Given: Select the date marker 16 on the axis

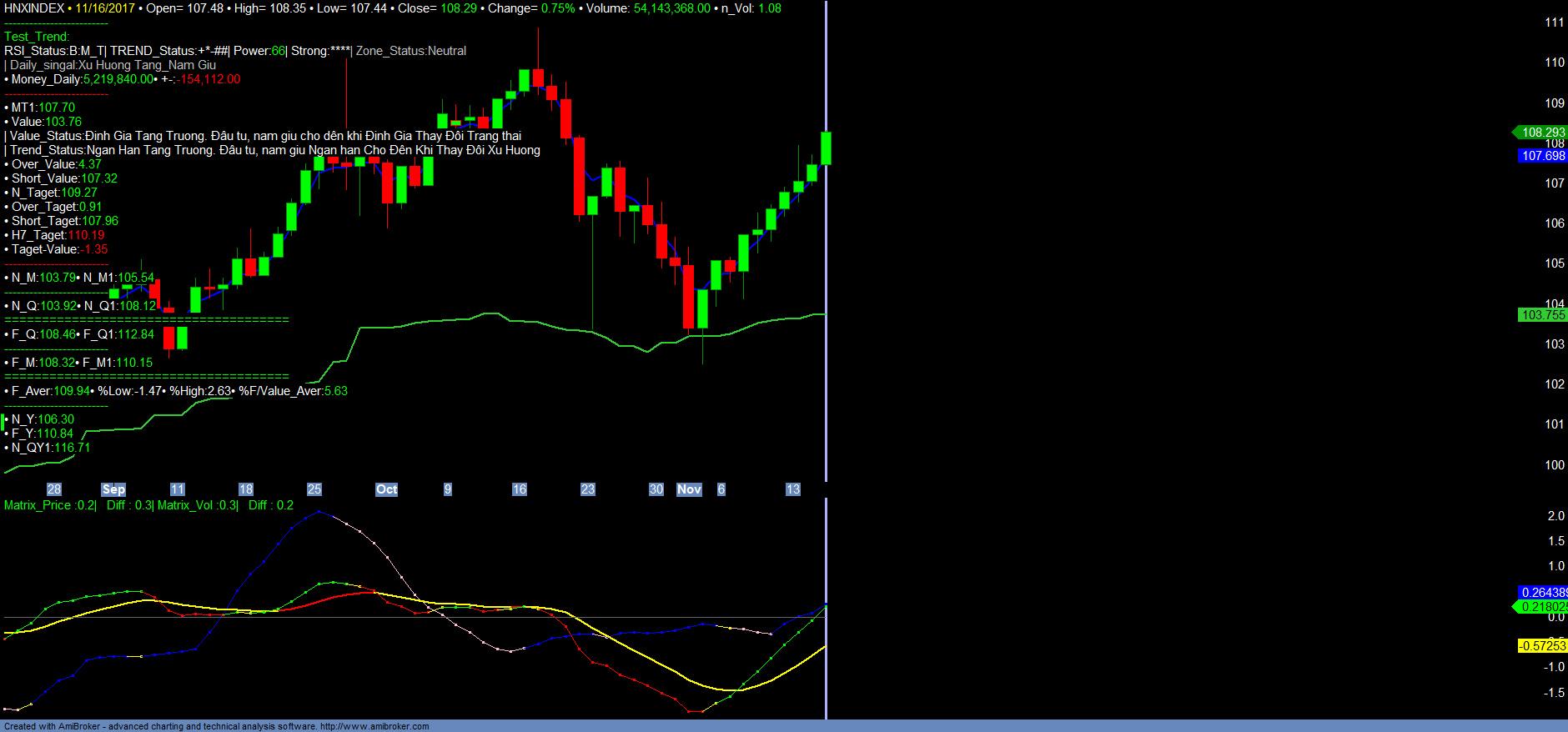Looking at the screenshot, I should (x=519, y=489).
